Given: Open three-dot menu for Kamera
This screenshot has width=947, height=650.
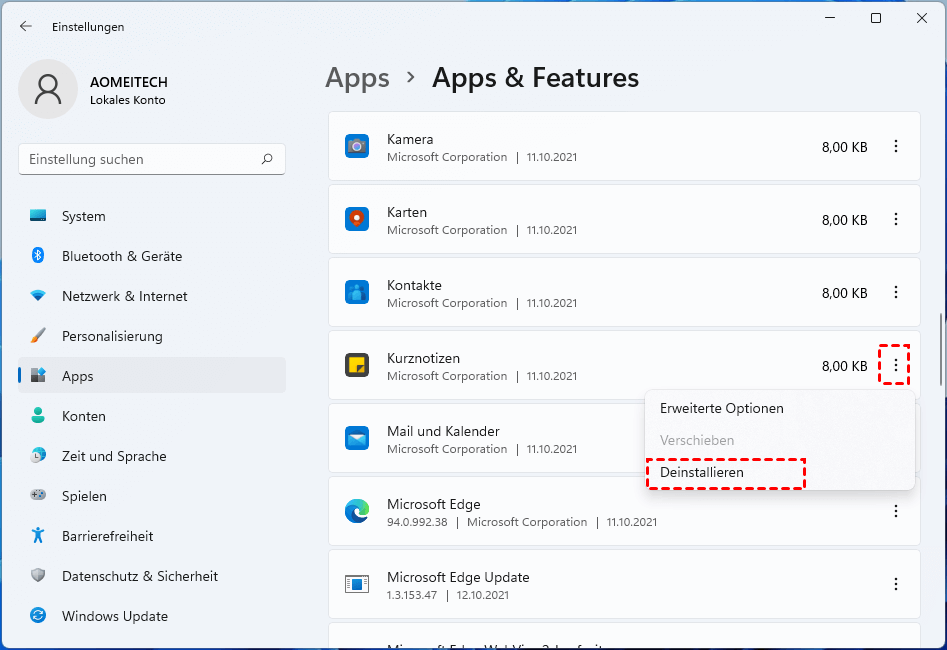Looking at the screenshot, I should 895,147.
